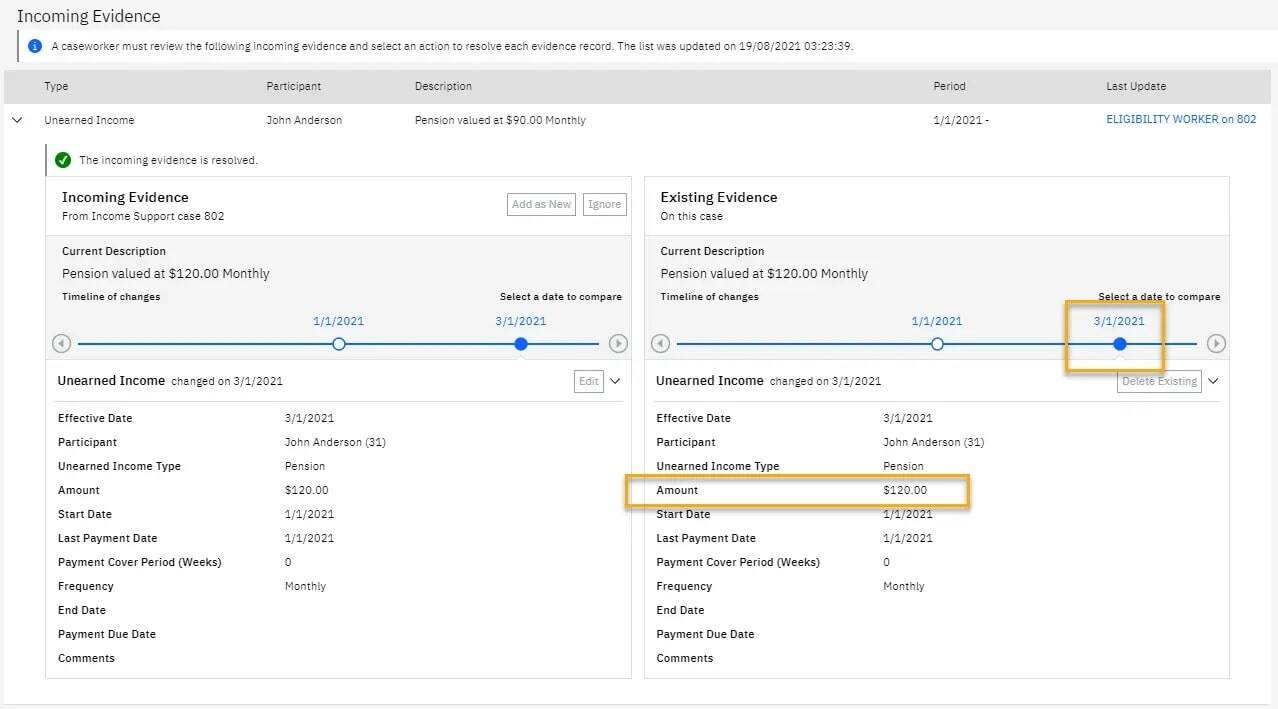Image resolution: width=1278 pixels, height=709 pixels.
Task: Click the Description column header
Action: pos(443,86)
